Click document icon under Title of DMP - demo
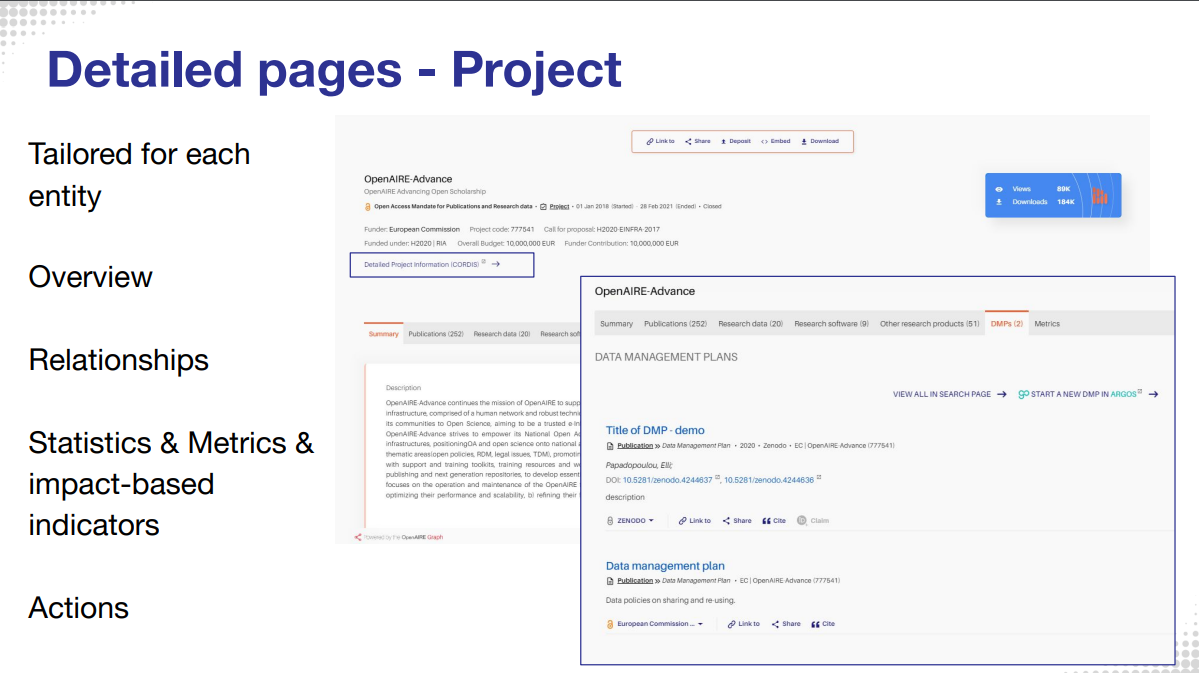Viewport: 1199px width, 673px height. (610, 446)
